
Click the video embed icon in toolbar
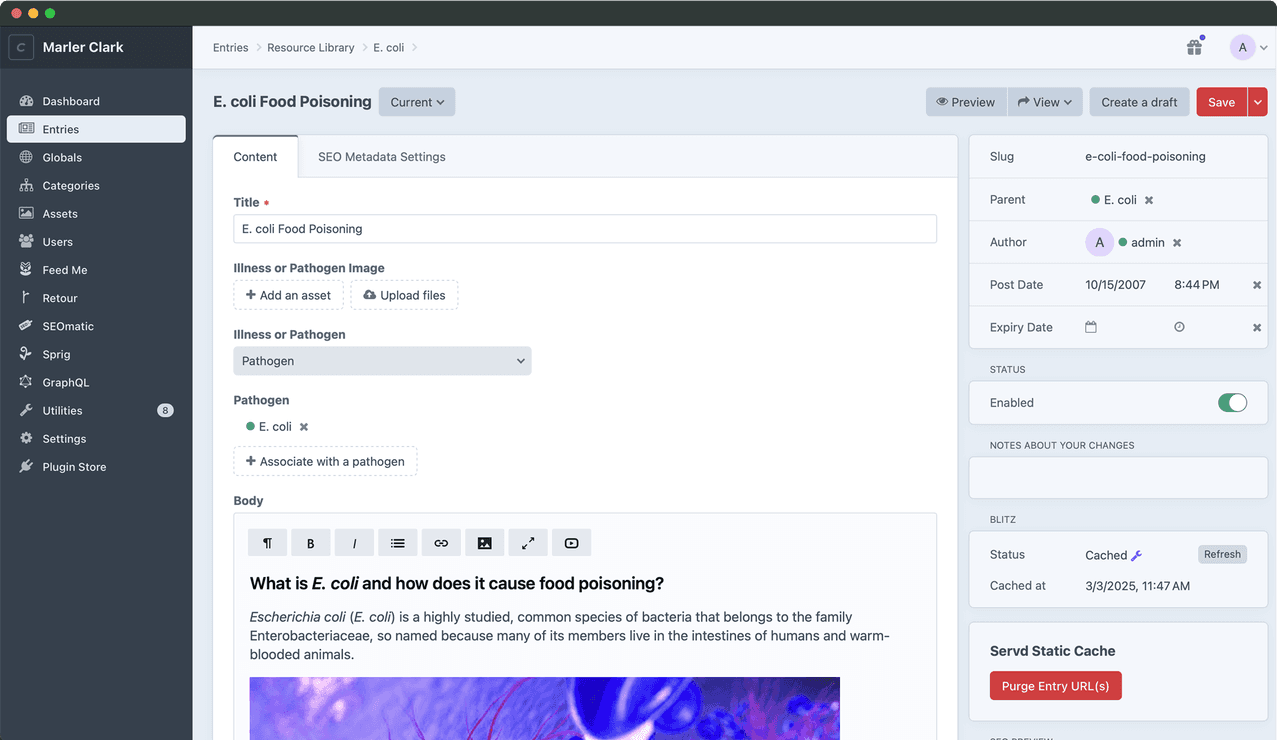[571, 543]
